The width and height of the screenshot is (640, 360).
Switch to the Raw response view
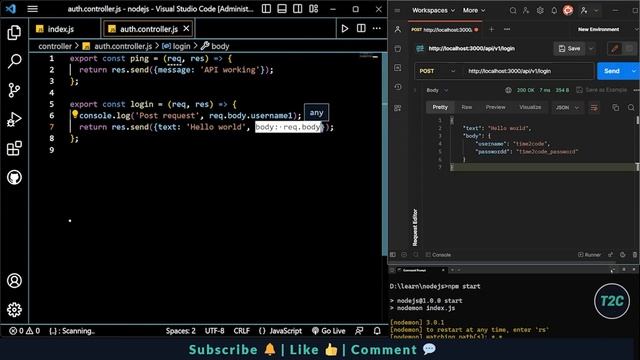[x=467, y=107]
